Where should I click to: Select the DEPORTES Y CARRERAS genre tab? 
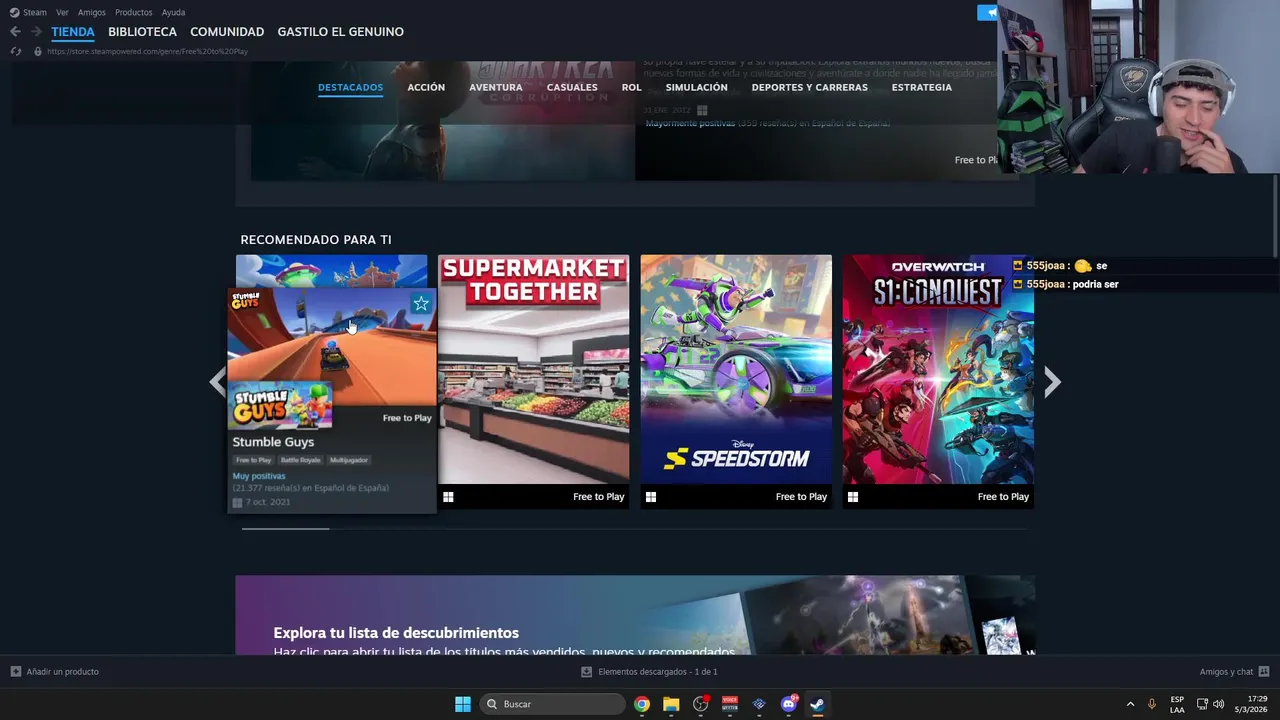[810, 87]
